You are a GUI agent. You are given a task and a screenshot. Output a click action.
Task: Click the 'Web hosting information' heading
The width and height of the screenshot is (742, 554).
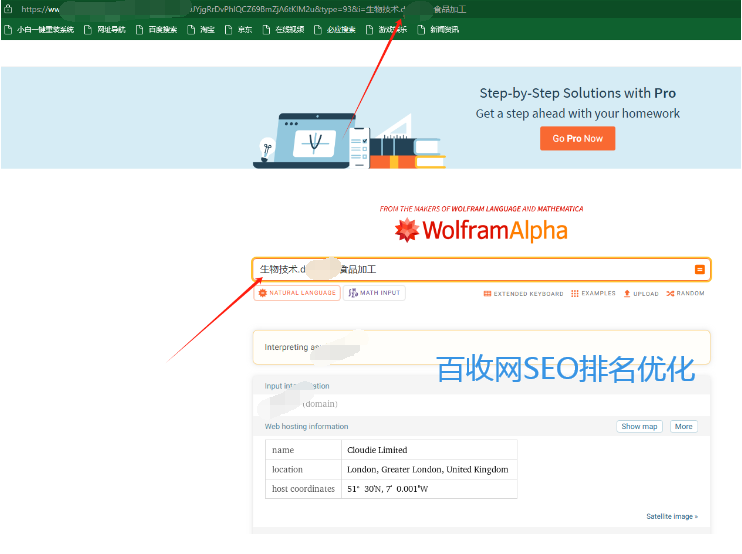tap(306, 426)
